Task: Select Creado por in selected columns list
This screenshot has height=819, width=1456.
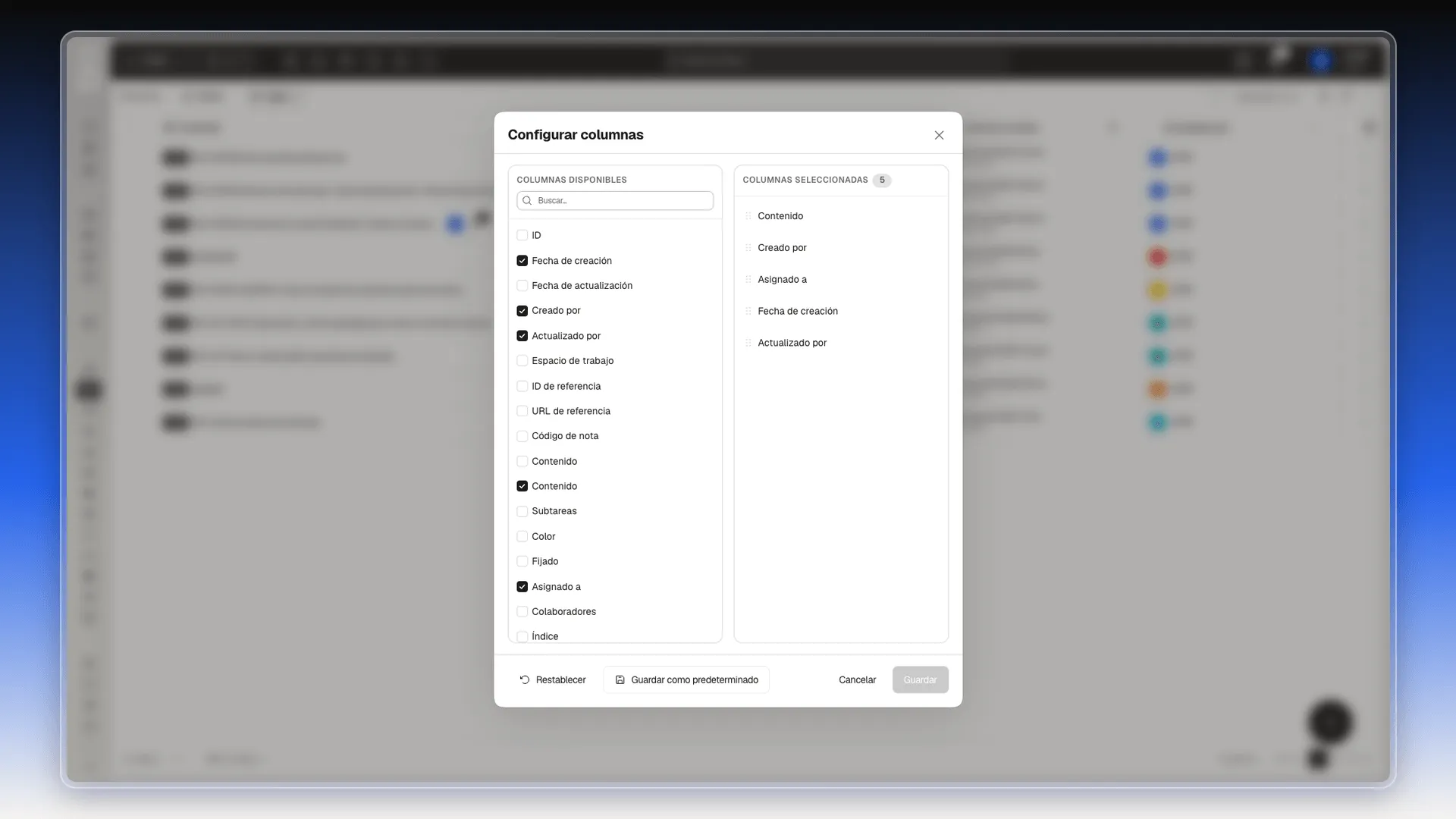Action: point(841,248)
